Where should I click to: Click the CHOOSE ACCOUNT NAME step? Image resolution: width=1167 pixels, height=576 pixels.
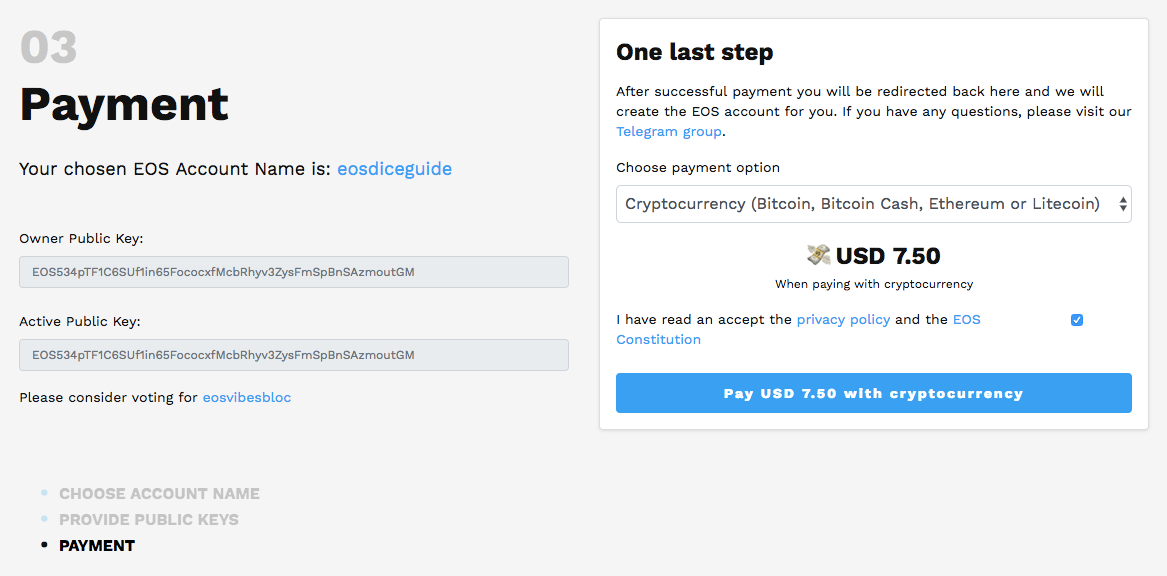[159, 493]
